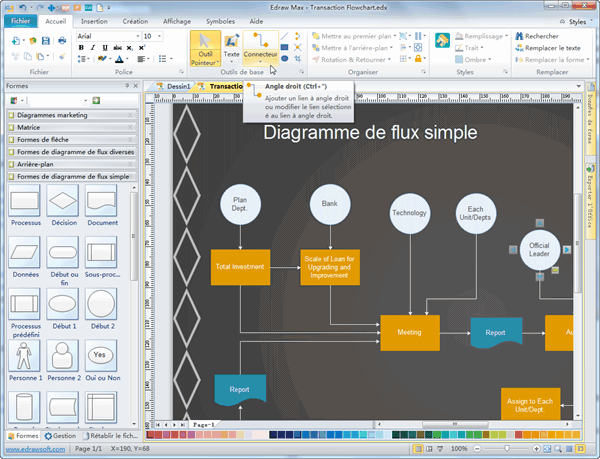Click Remplacer le texte button
This screenshot has height=459, width=600.
click(x=548, y=48)
